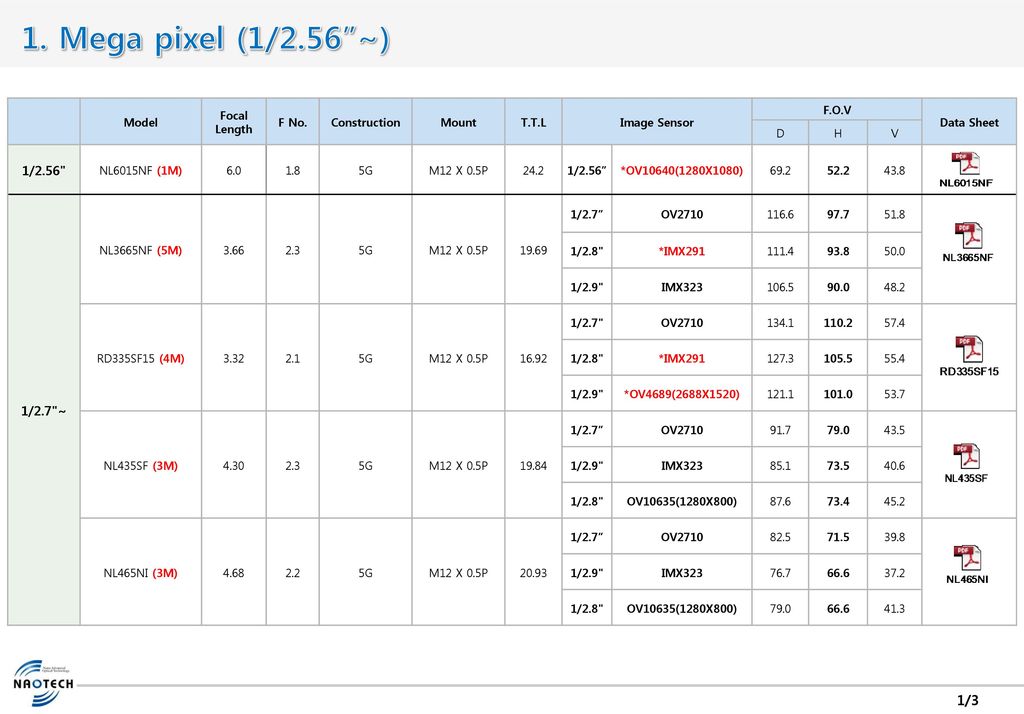Click the "F No." column header
Viewport: 1024px width, 714px height.
[x=293, y=122]
